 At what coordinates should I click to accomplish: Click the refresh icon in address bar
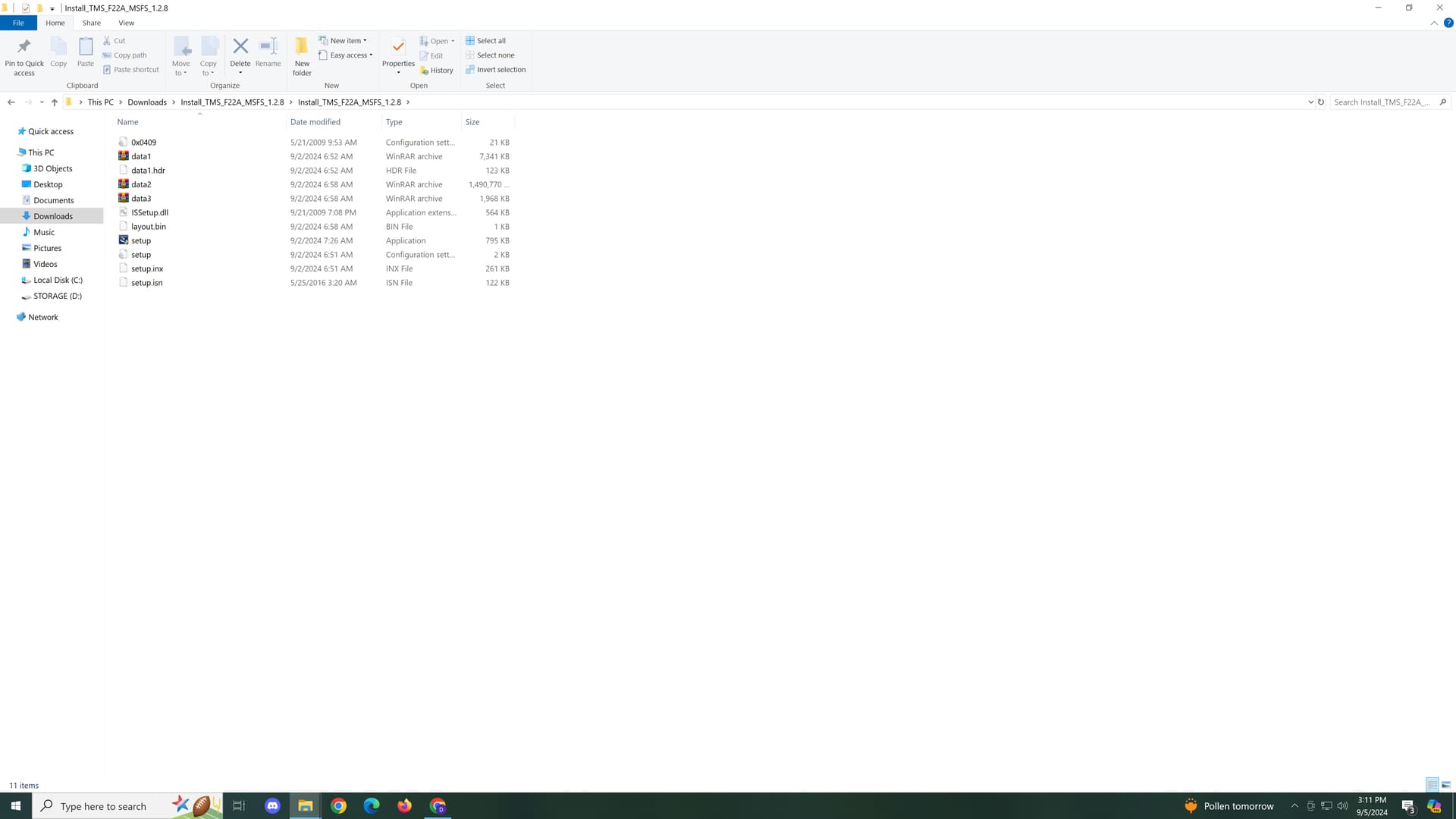1321,102
